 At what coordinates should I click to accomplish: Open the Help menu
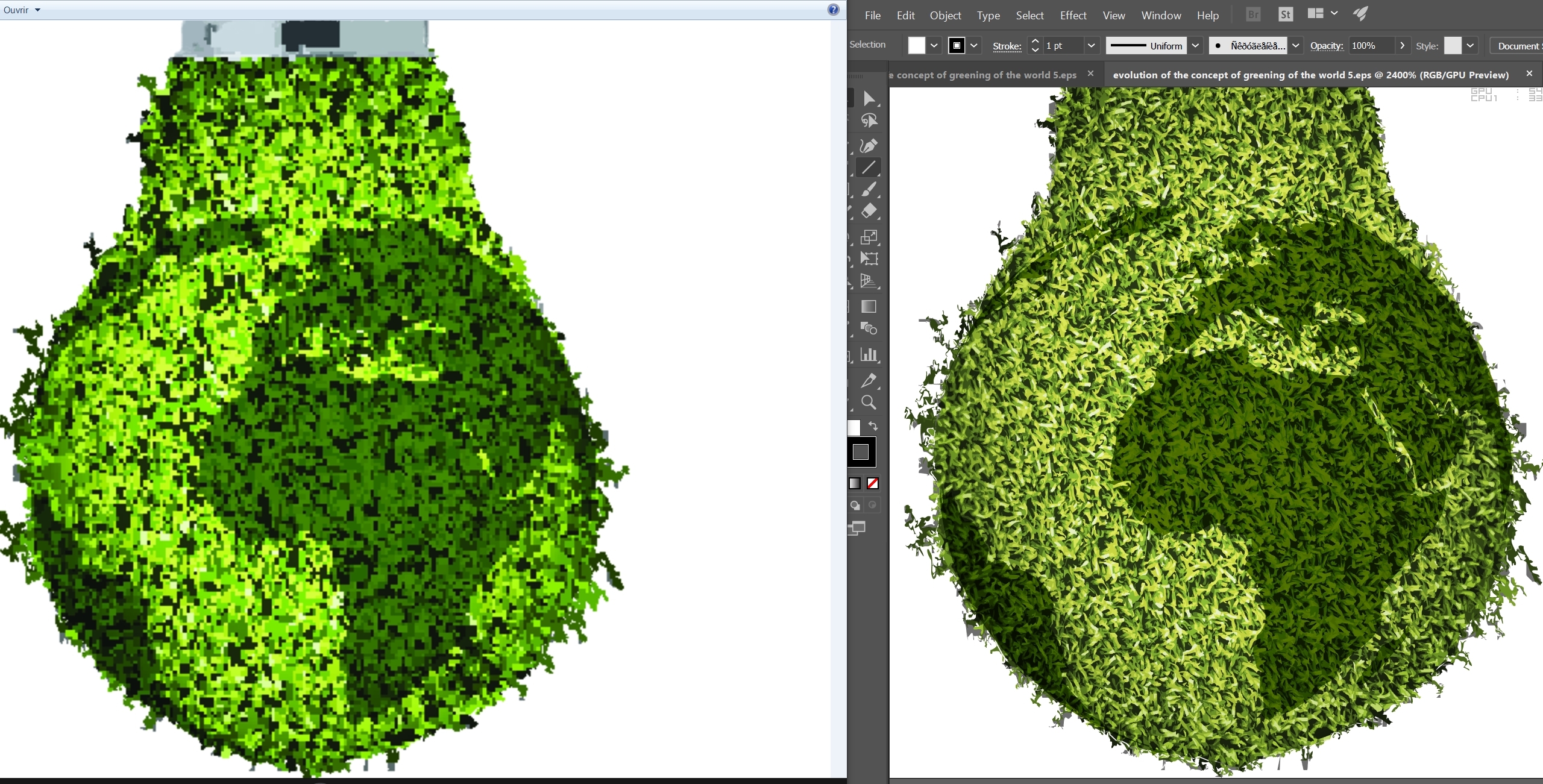coord(1208,16)
